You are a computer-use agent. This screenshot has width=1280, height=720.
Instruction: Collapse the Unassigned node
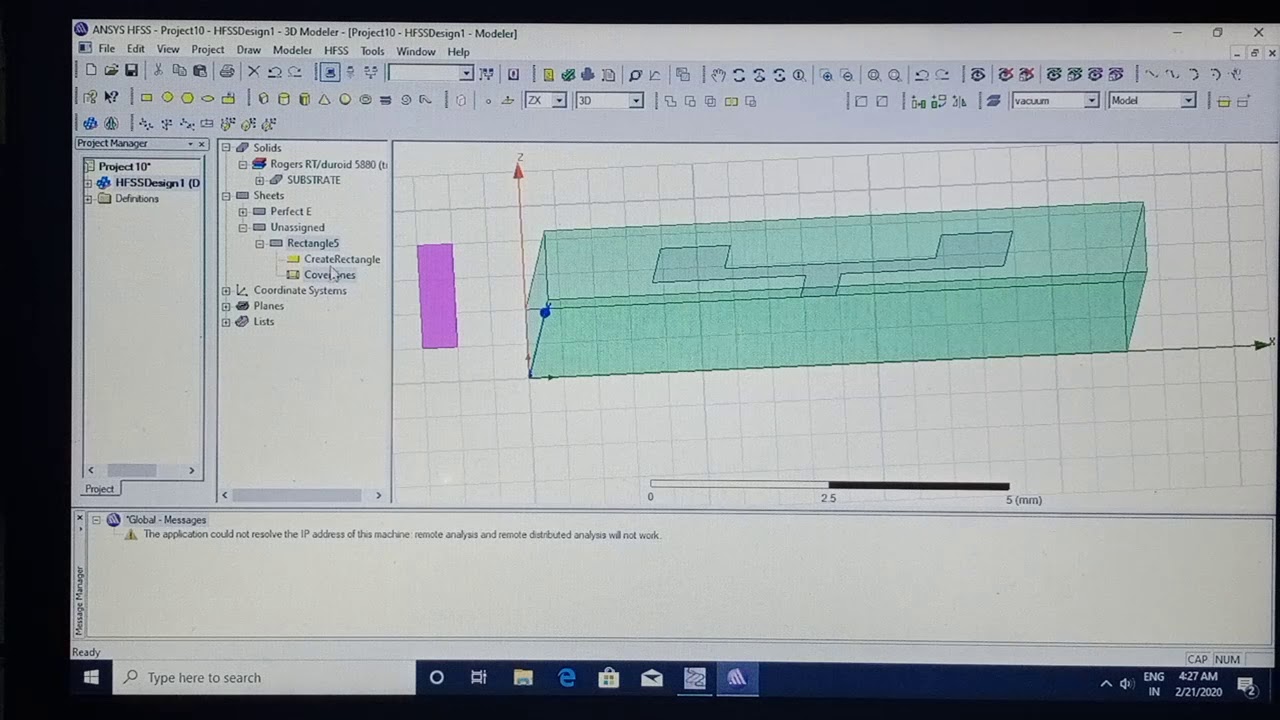[243, 228]
